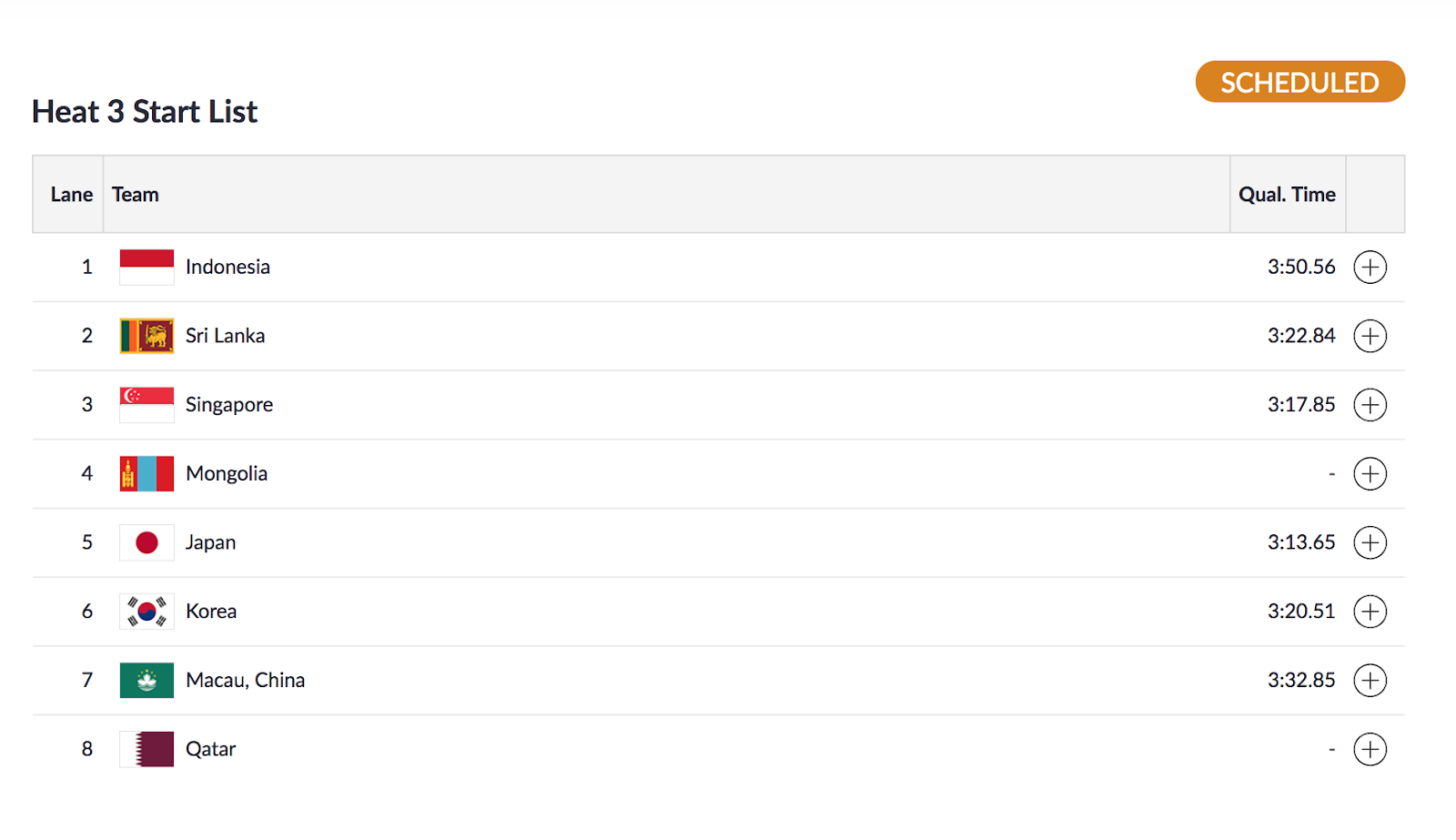The height and width of the screenshot is (840, 1456).
Task: Expand Indonesia team details plus icon
Action: 1370,267
